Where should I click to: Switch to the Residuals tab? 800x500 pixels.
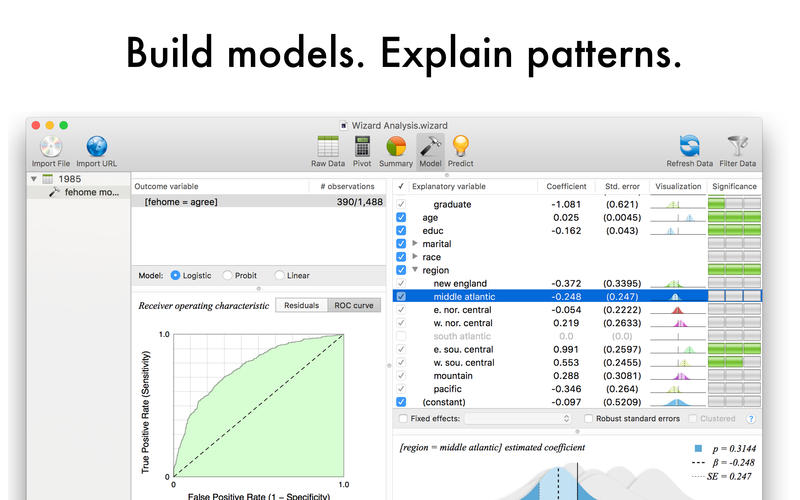click(301, 305)
